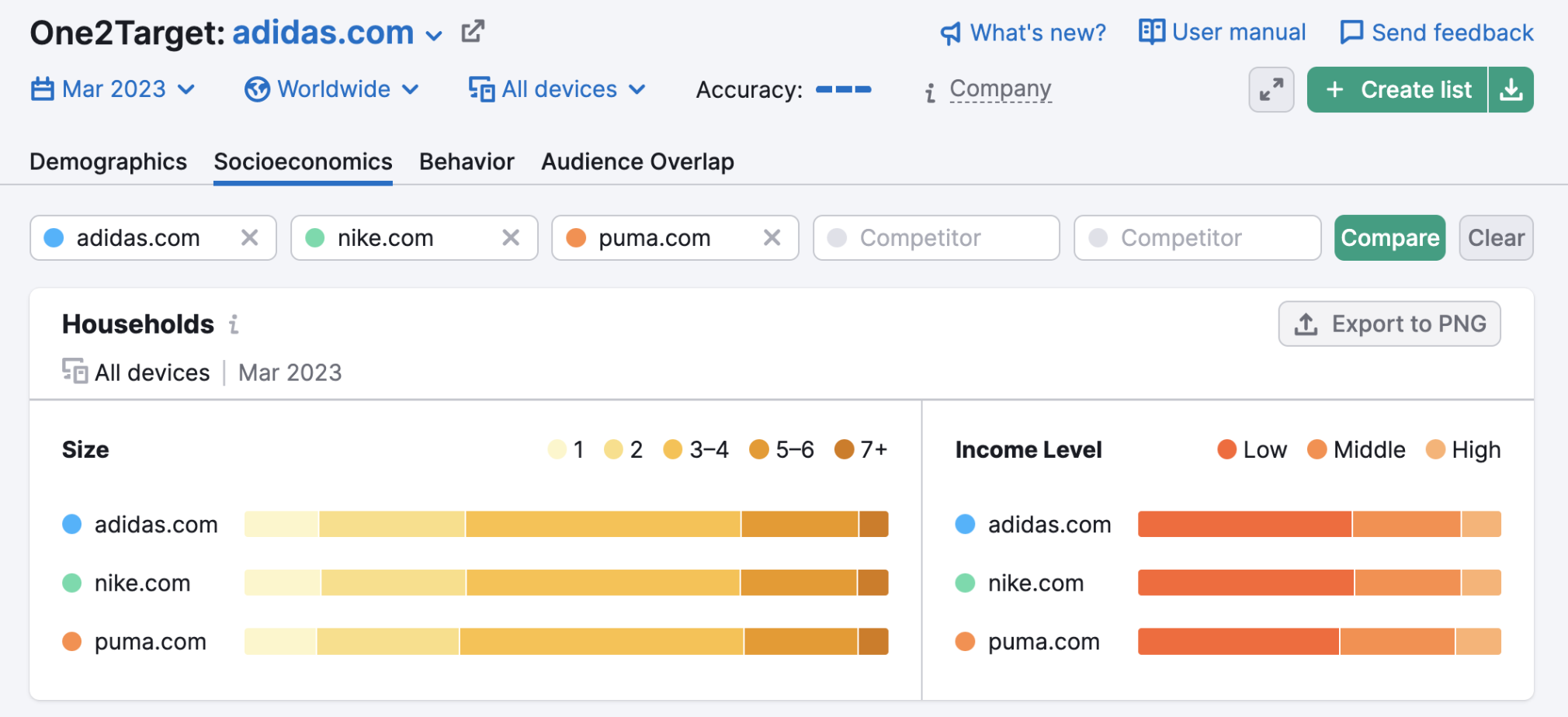Viewport: 1568px width, 717px height.
Task: Click the devices icon under Households
Action: [75, 372]
